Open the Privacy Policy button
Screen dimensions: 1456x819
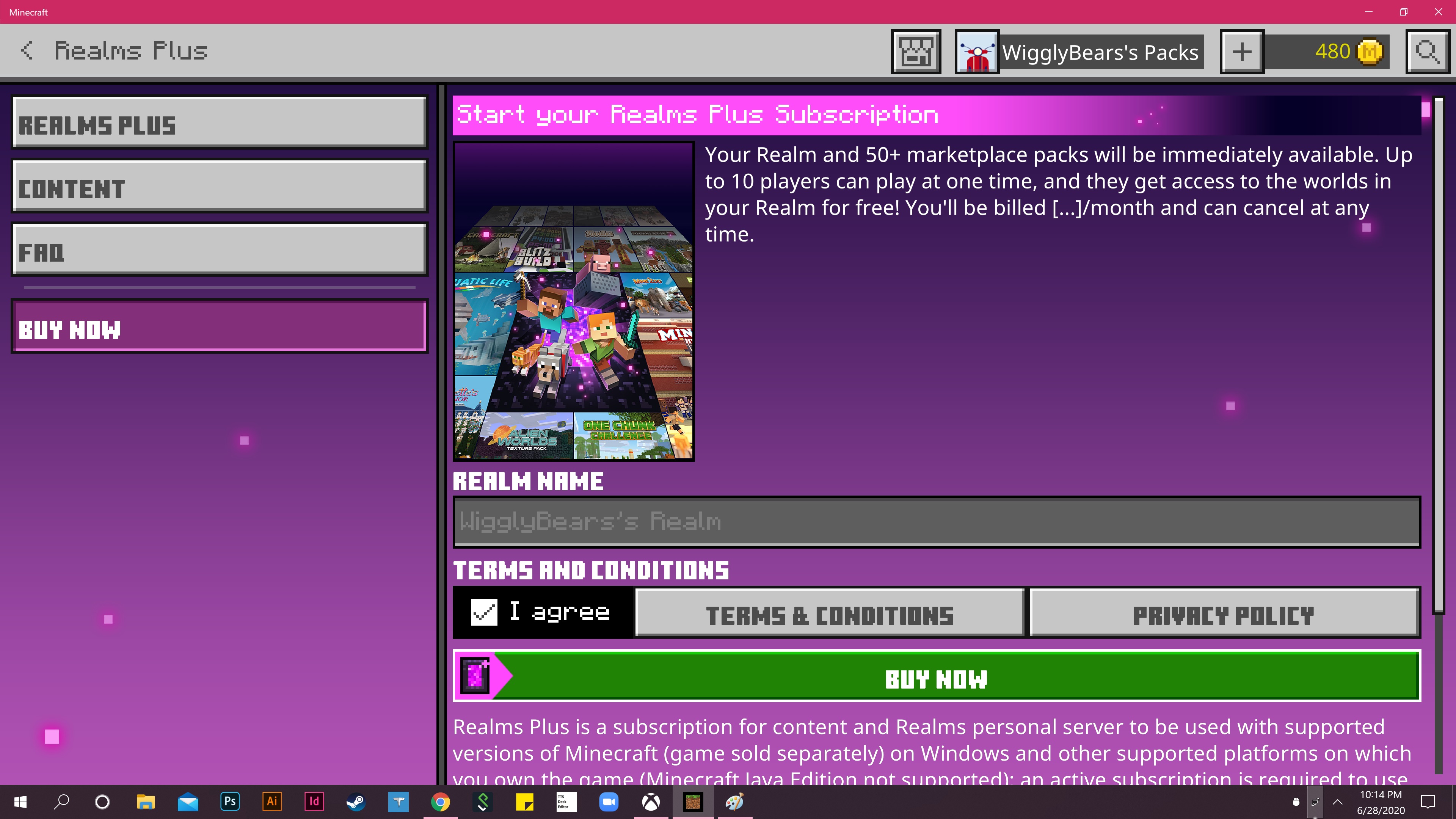point(1224,614)
